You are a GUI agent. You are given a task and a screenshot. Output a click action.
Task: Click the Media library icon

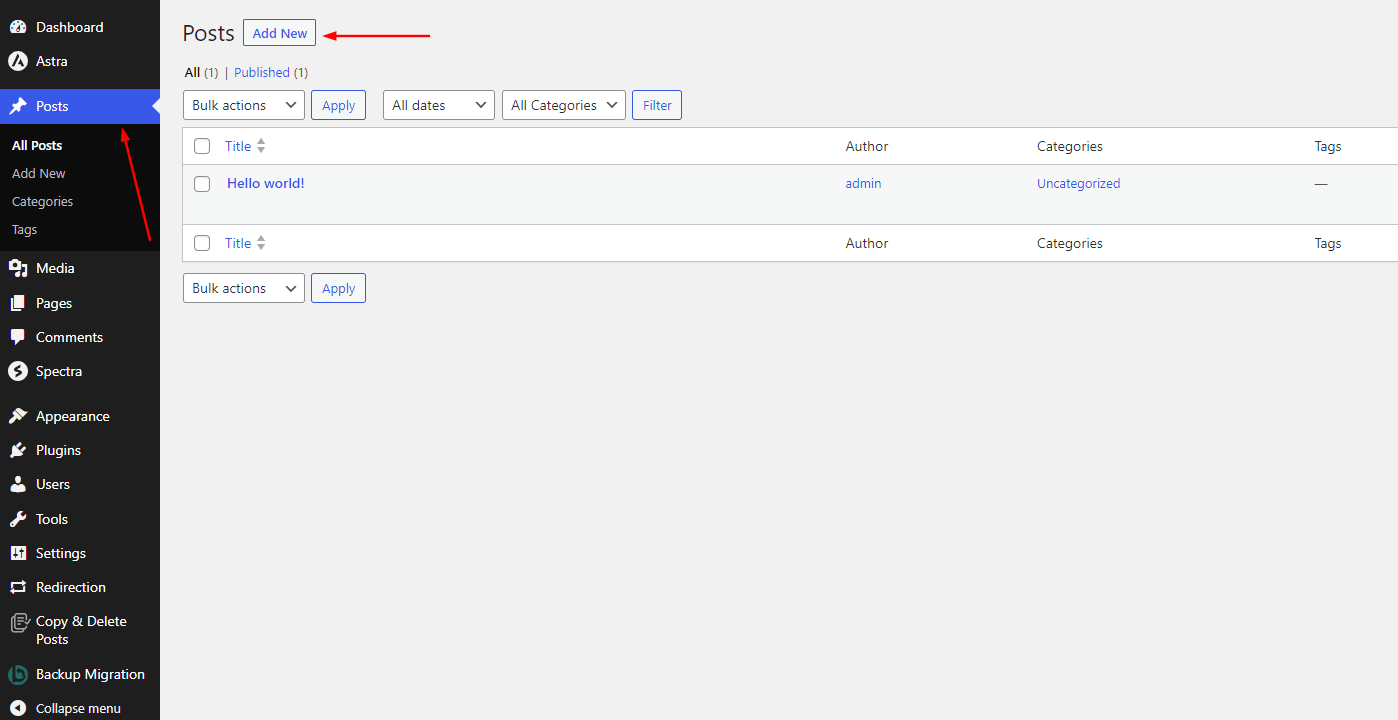pos(18,268)
